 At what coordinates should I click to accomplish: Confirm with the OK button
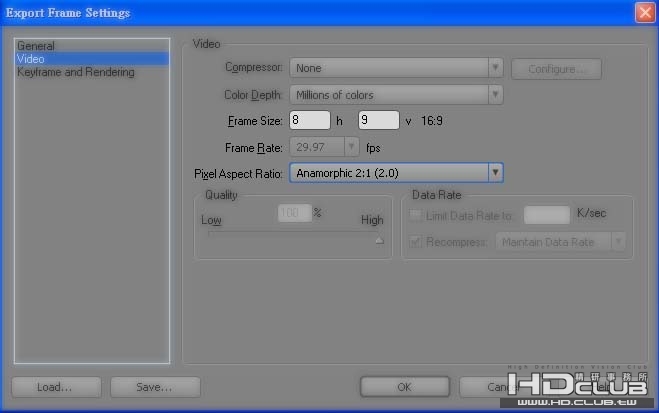point(405,387)
